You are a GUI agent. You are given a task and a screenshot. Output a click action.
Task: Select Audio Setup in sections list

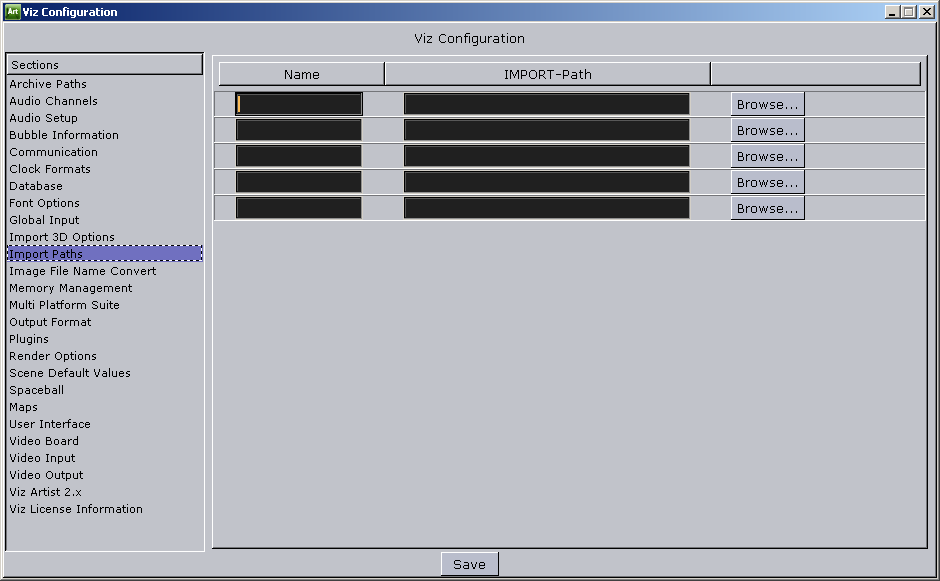[43, 118]
